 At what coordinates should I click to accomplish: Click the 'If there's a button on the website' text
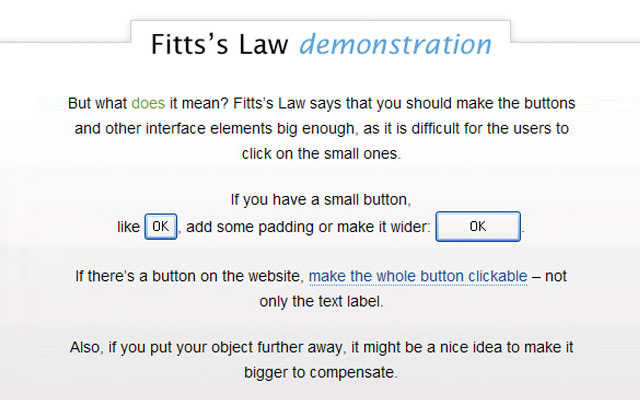click(x=190, y=276)
